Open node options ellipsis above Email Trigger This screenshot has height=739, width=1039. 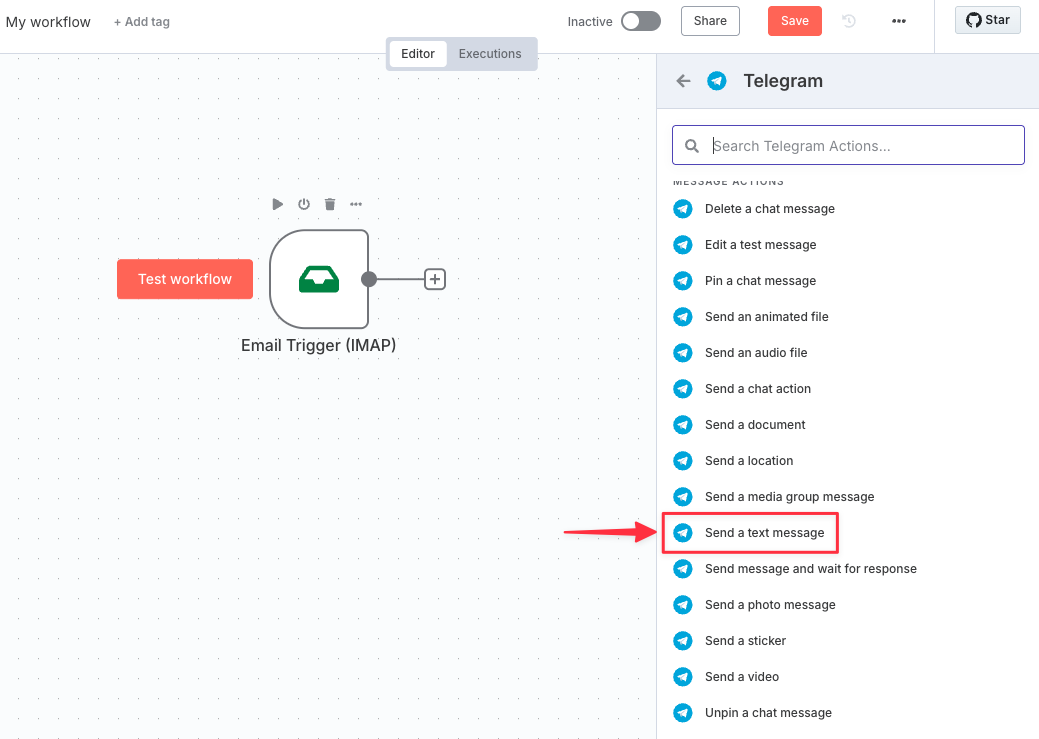point(356,203)
